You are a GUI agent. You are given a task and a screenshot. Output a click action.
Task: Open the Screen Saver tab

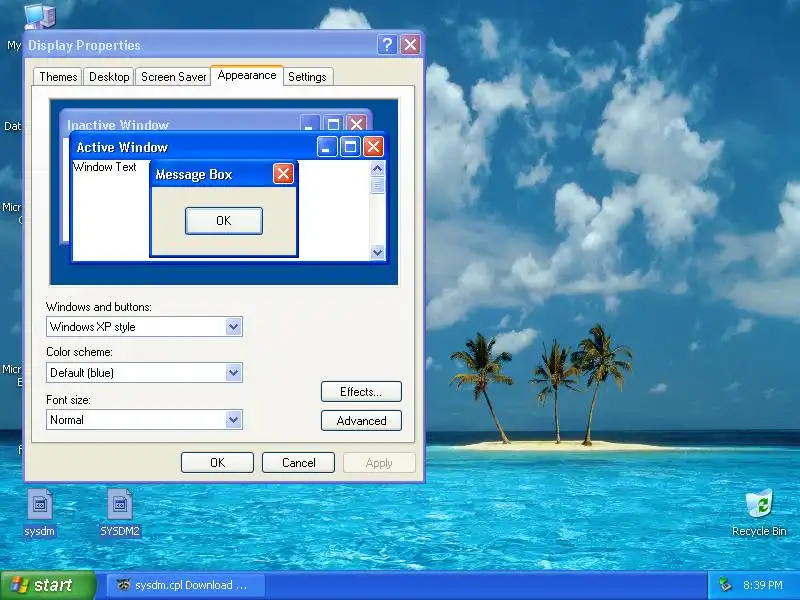coord(173,77)
